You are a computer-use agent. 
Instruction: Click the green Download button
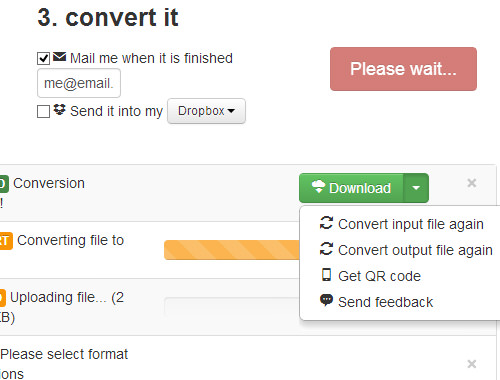[351, 188]
